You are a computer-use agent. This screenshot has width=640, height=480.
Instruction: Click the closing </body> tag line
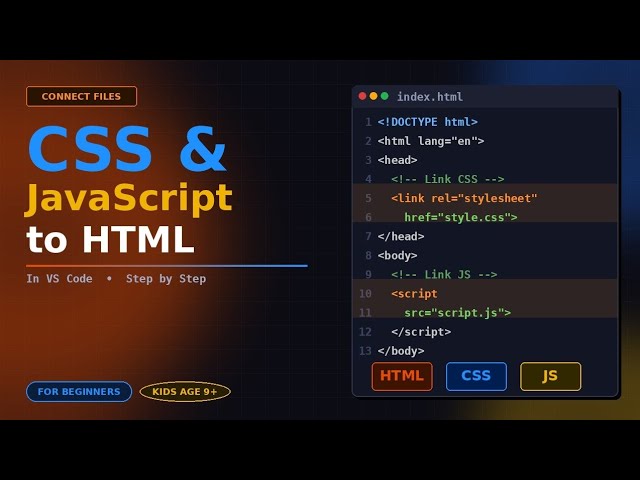[x=401, y=351]
